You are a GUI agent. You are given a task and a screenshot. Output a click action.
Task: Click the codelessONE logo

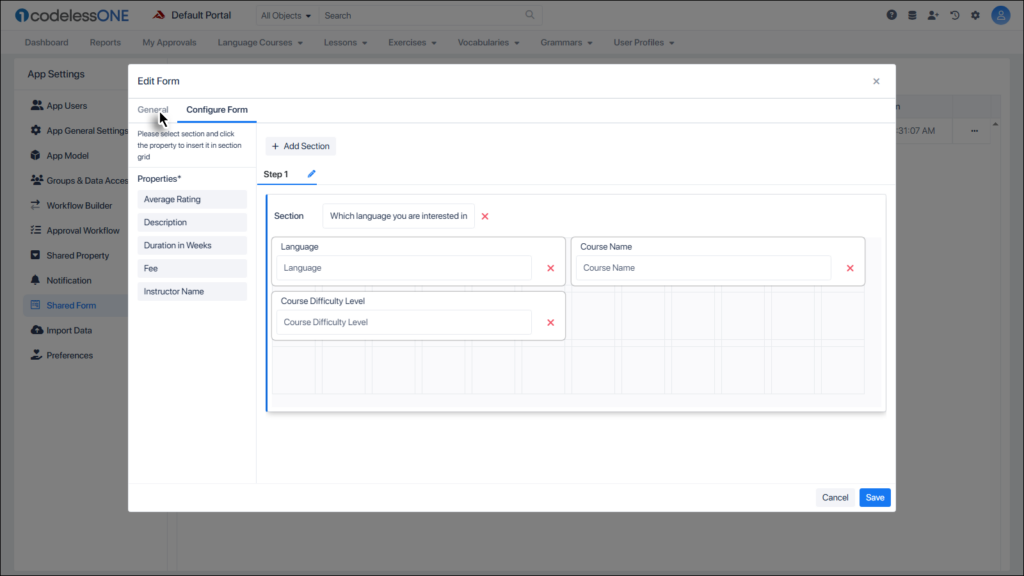coord(72,15)
